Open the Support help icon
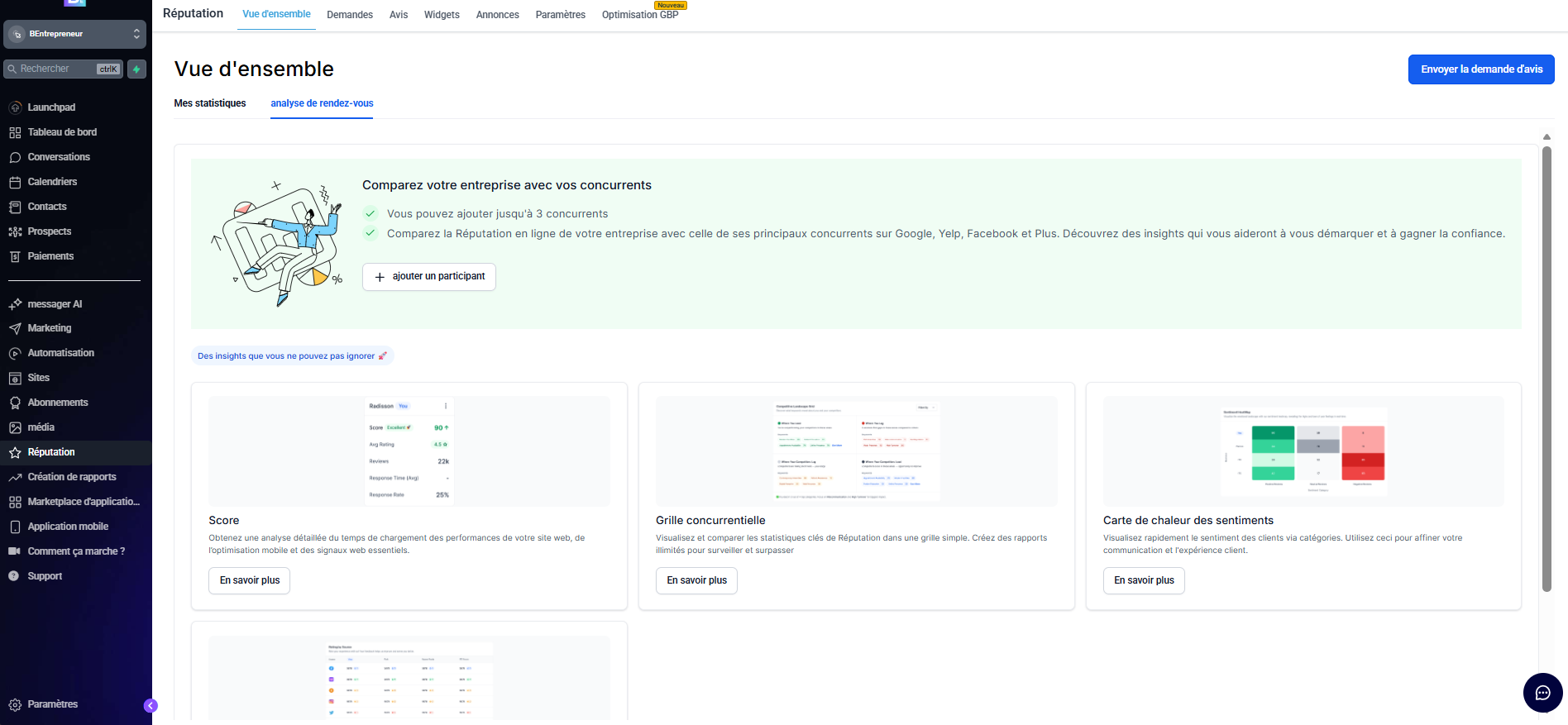The height and width of the screenshot is (725, 1568). tap(14, 576)
